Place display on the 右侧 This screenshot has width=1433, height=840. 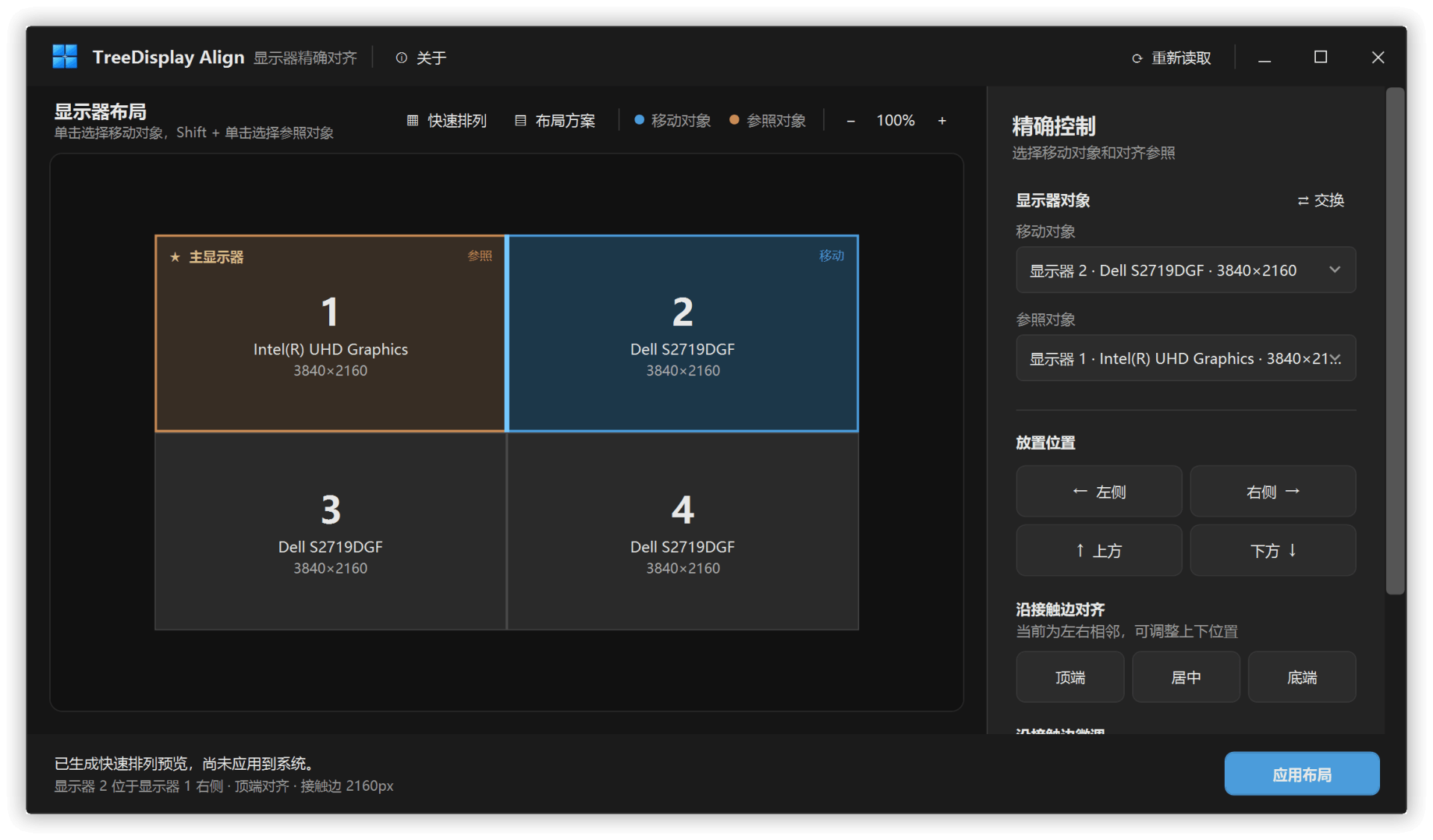point(1273,492)
